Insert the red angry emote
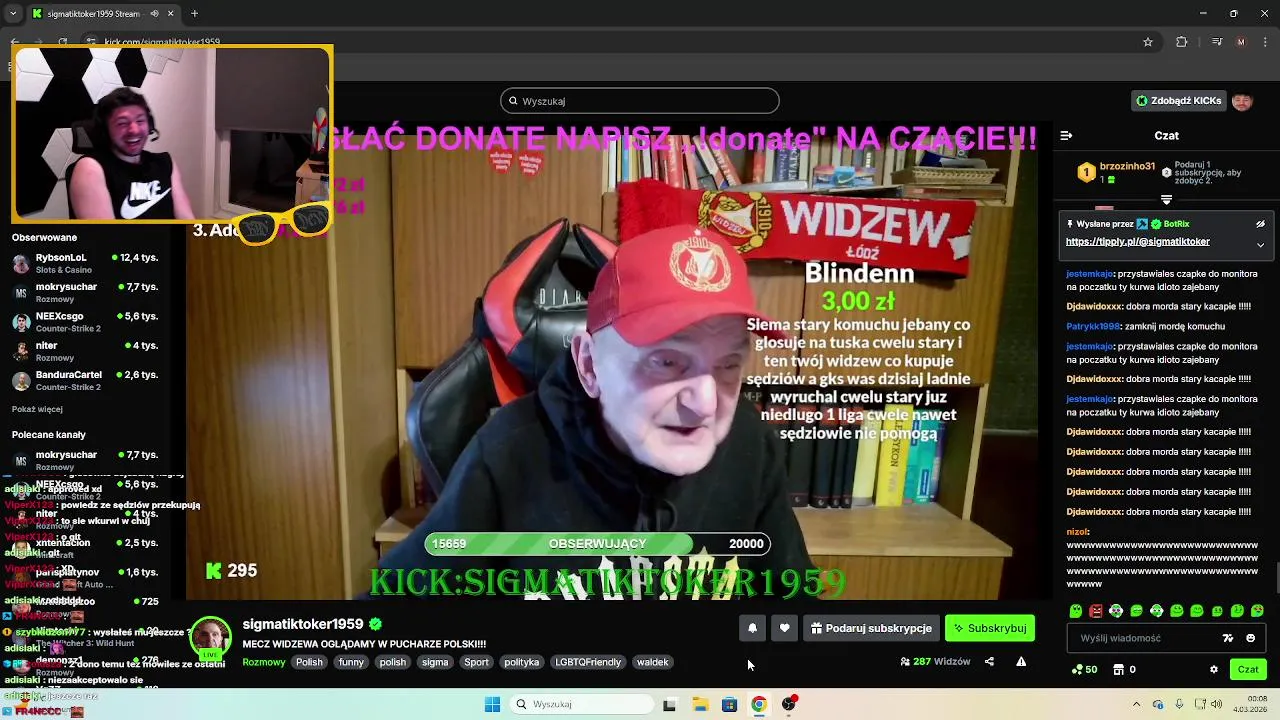The height and width of the screenshot is (720, 1280). click(1096, 610)
